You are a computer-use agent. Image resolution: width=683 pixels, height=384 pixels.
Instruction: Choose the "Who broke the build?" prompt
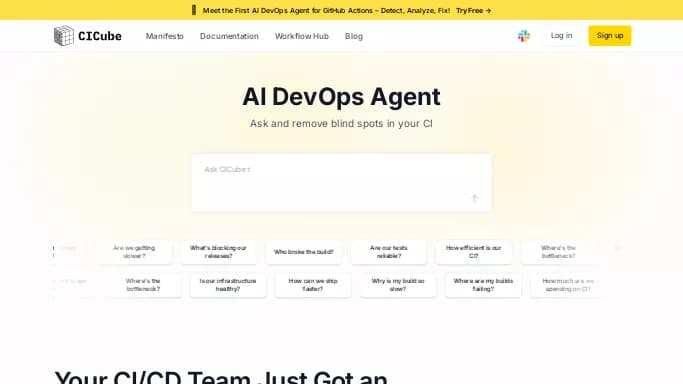click(x=304, y=252)
